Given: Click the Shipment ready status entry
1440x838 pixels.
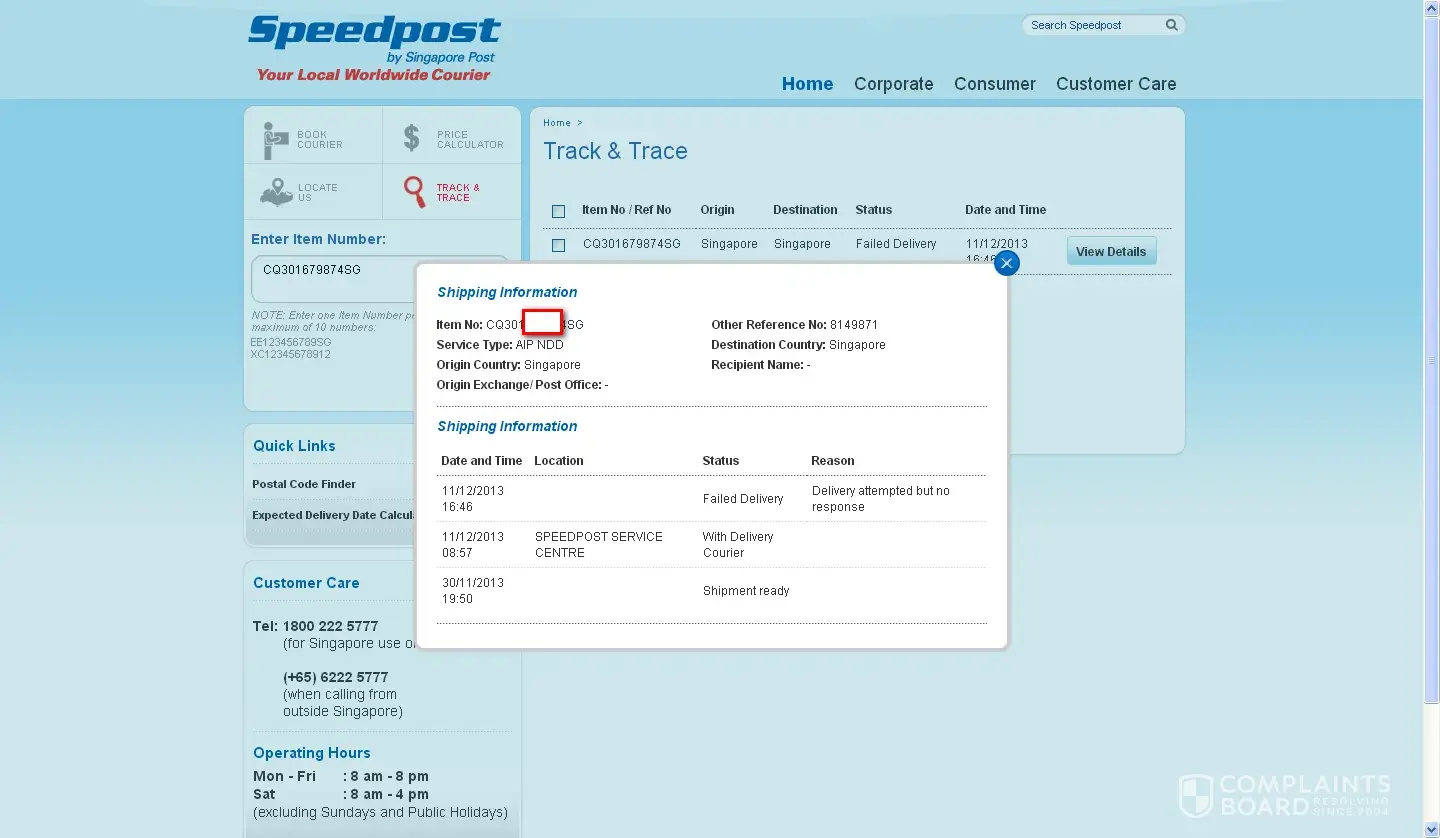Looking at the screenshot, I should coord(746,591).
